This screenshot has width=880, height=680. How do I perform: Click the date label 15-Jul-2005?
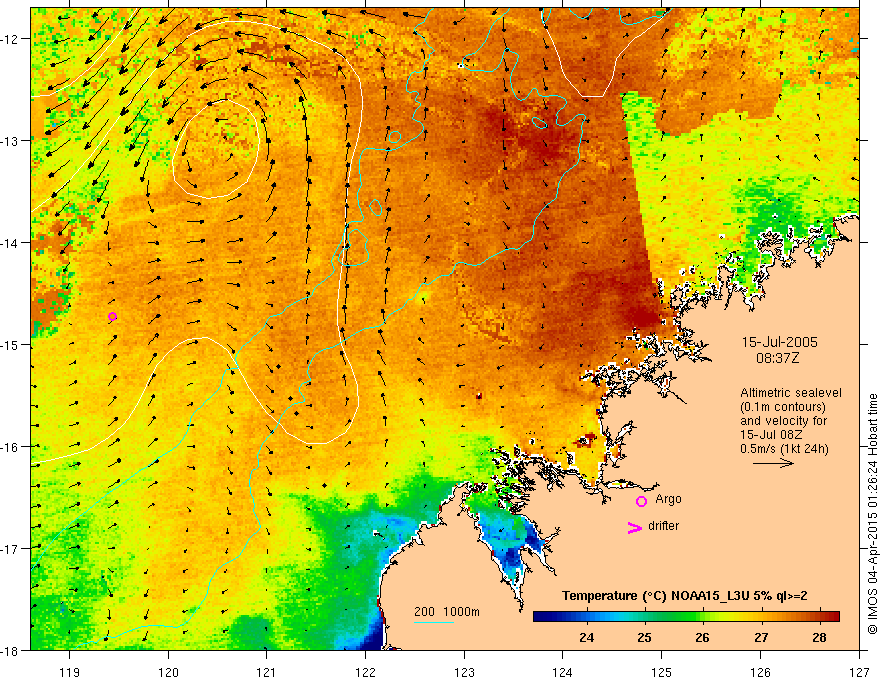pyautogui.click(x=780, y=342)
